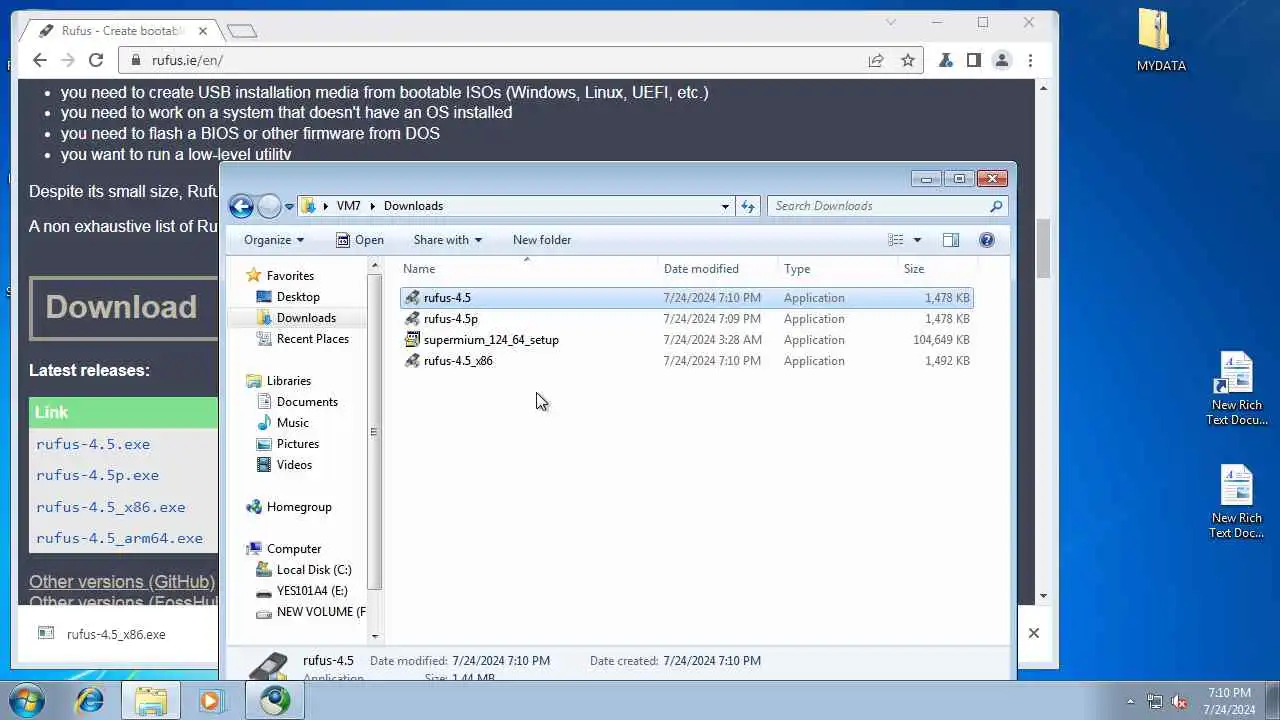Select supermium_124_64_setup file icon

[x=412, y=340]
